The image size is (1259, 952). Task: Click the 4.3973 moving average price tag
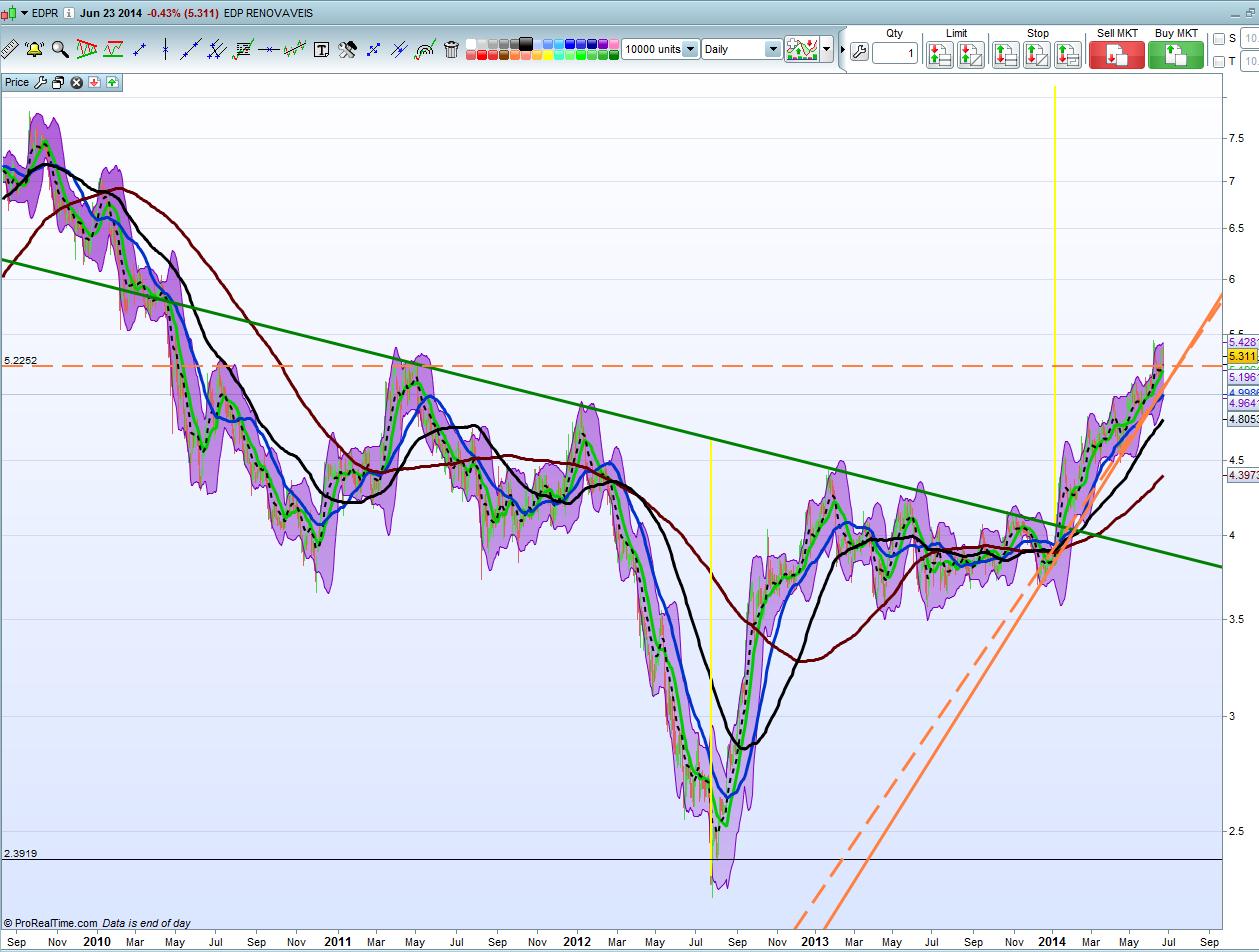(x=1241, y=476)
